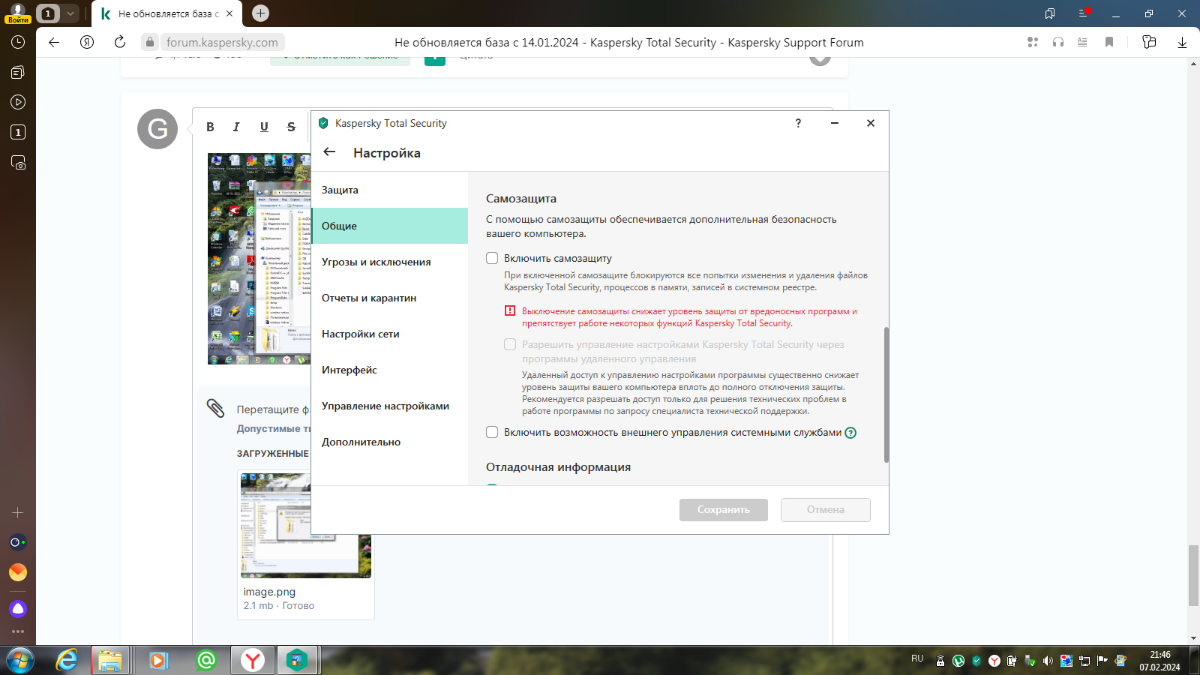Toggle italic in forum editor
This screenshot has width=1200, height=675.
237,127
